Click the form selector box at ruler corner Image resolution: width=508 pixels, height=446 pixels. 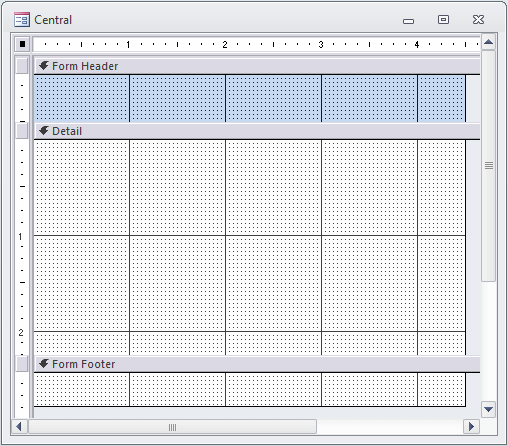(x=22, y=44)
